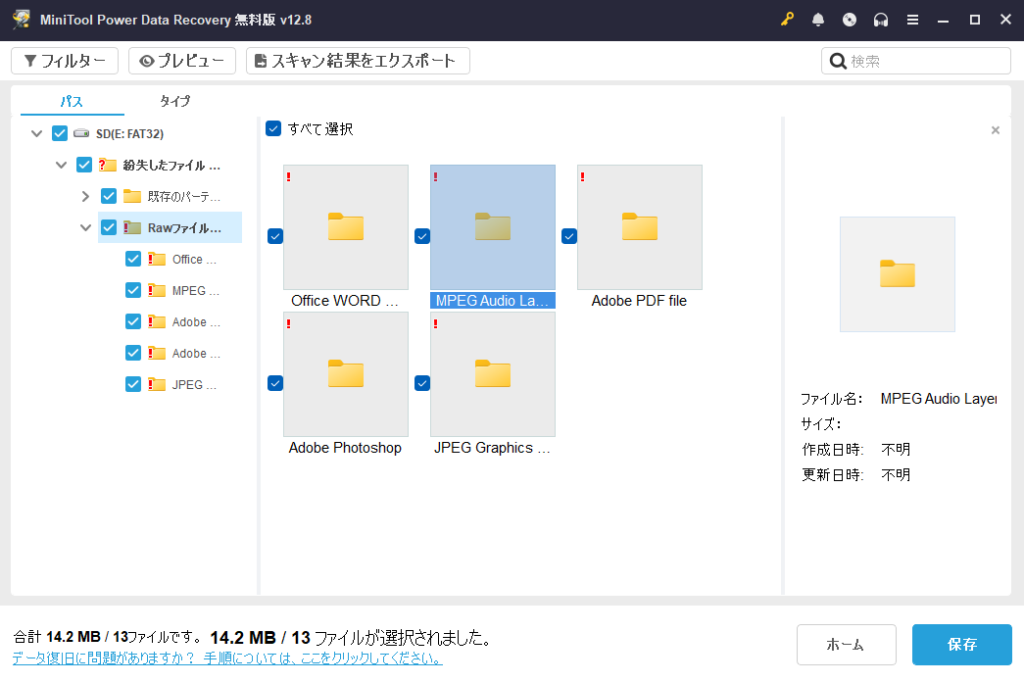Open the JPEG Graphics folder icon
The height and width of the screenshot is (682, 1024).
point(492,374)
